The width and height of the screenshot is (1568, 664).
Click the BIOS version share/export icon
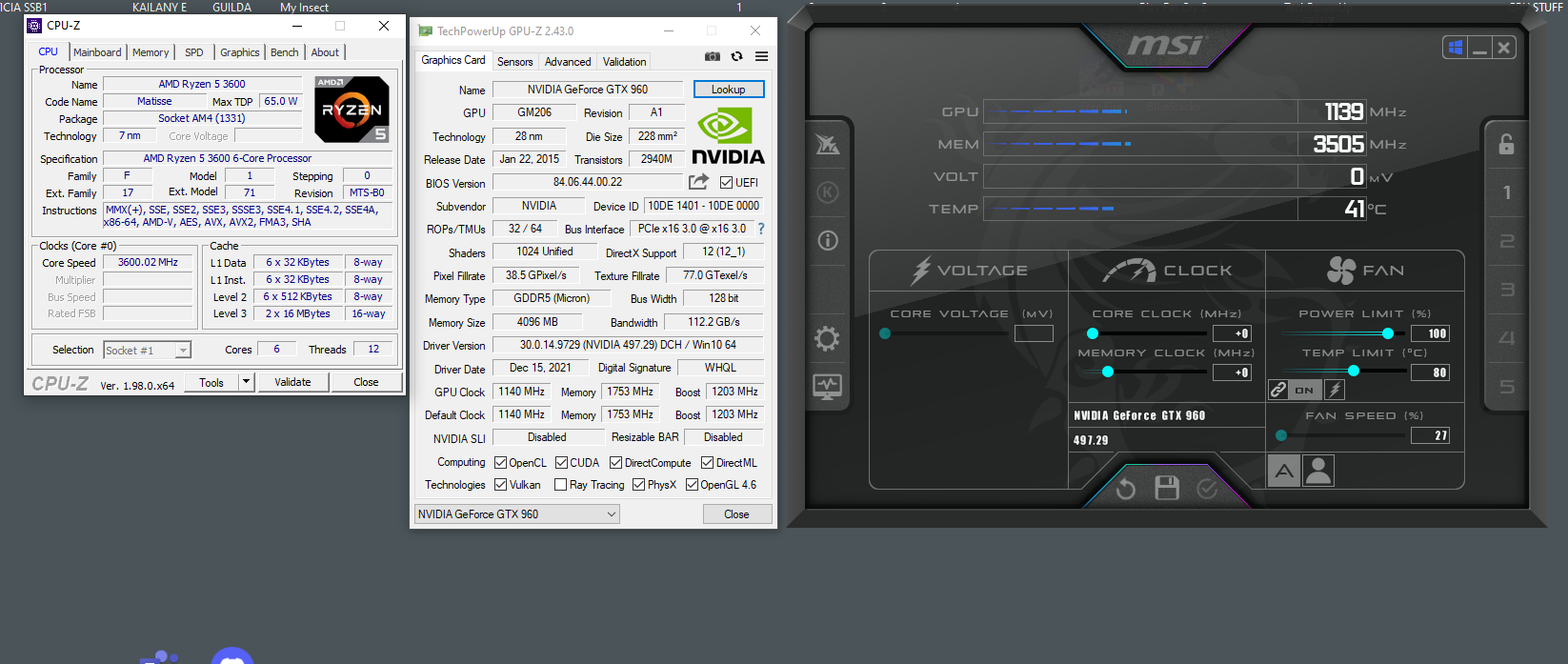click(699, 182)
